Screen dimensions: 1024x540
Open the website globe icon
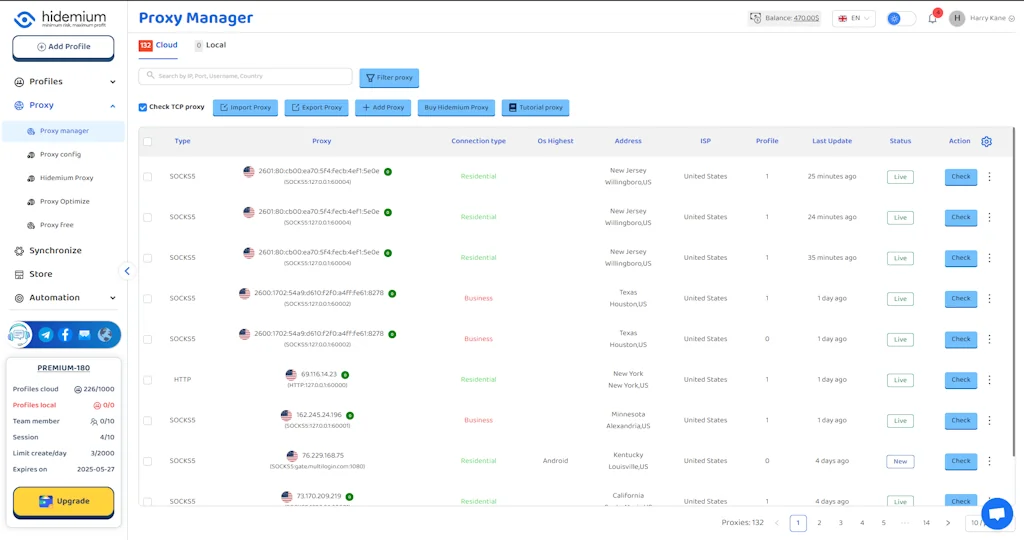pos(104,335)
